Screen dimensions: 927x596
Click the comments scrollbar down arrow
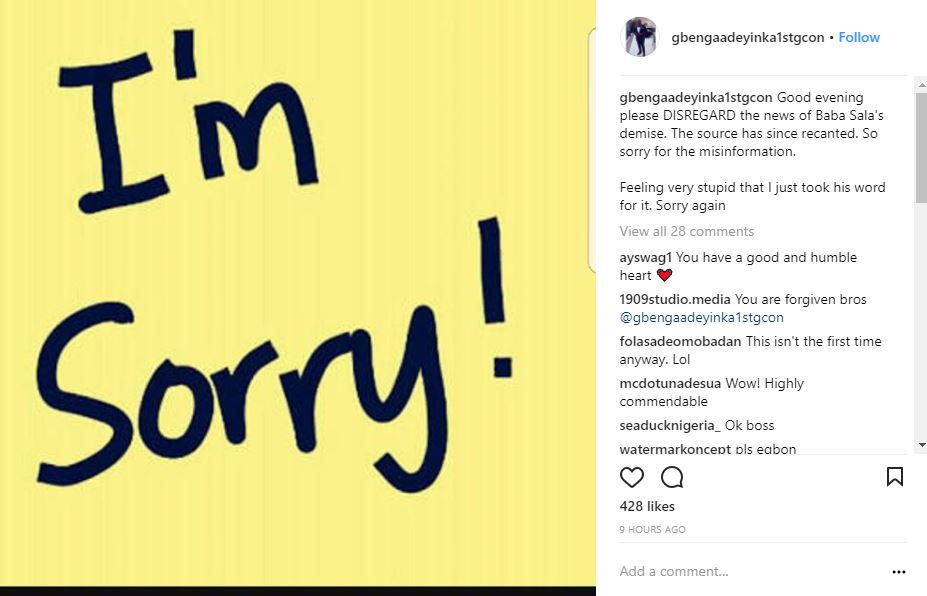(921, 445)
